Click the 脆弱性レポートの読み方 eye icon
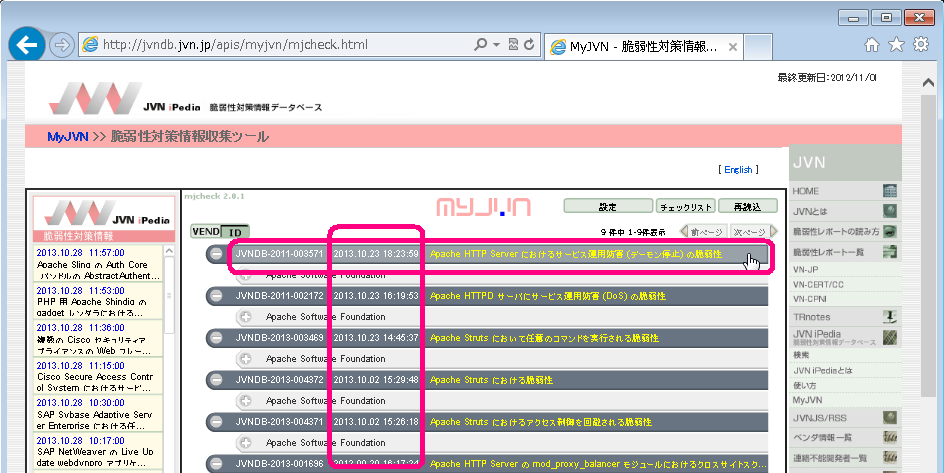 point(890,232)
